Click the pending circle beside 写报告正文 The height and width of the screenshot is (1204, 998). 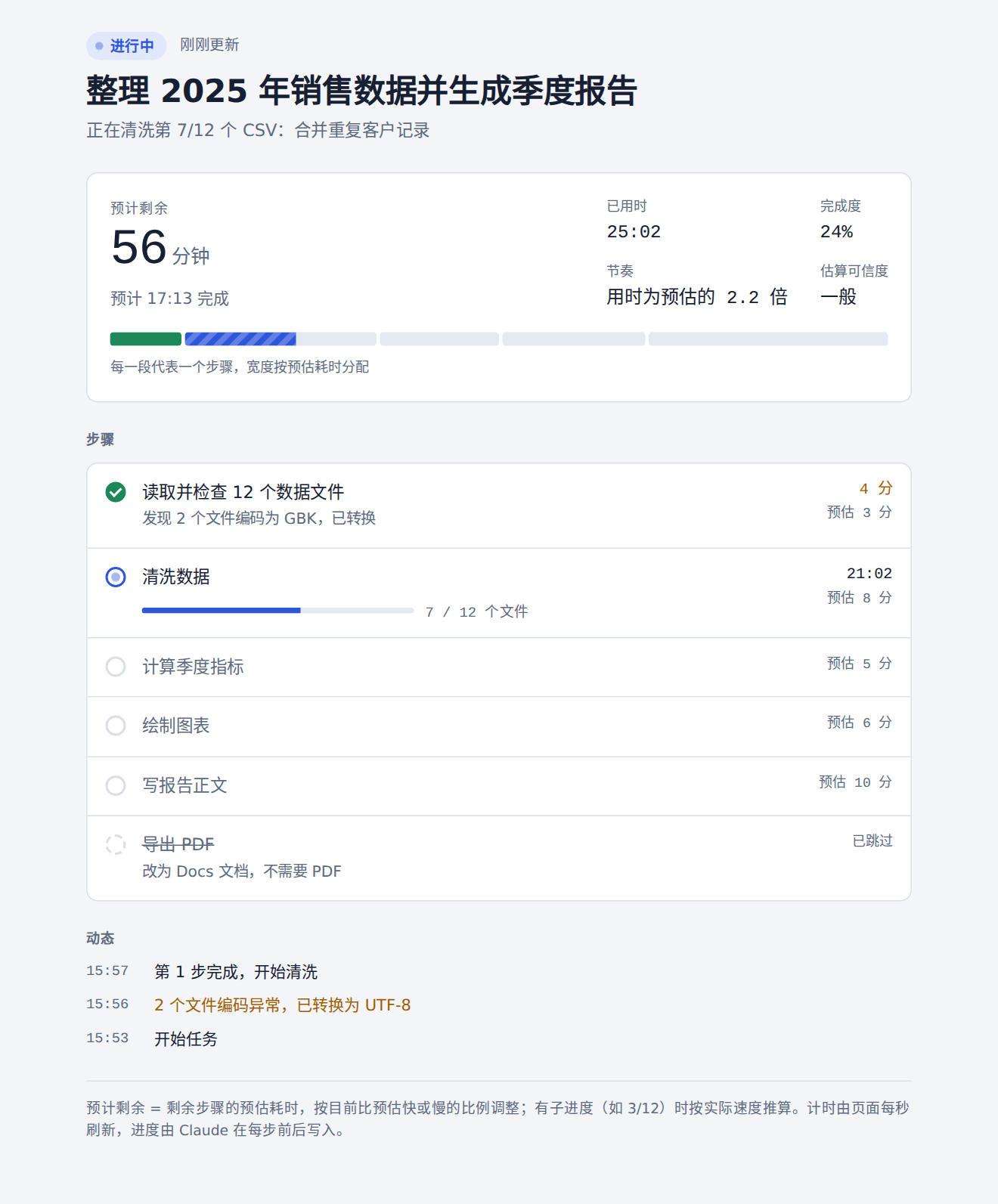[116, 786]
